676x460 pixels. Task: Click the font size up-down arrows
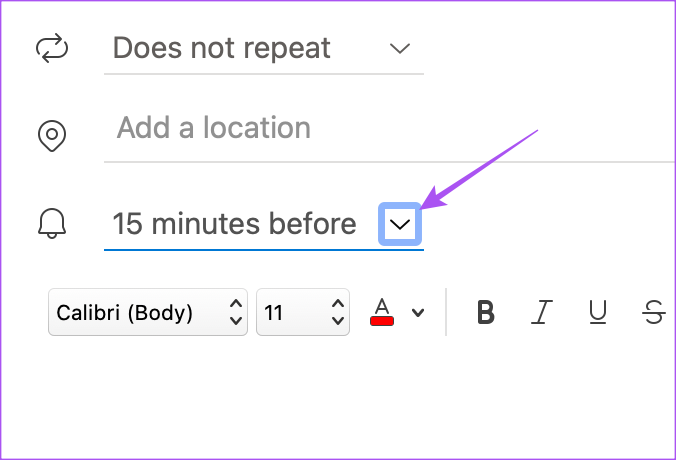point(336,313)
